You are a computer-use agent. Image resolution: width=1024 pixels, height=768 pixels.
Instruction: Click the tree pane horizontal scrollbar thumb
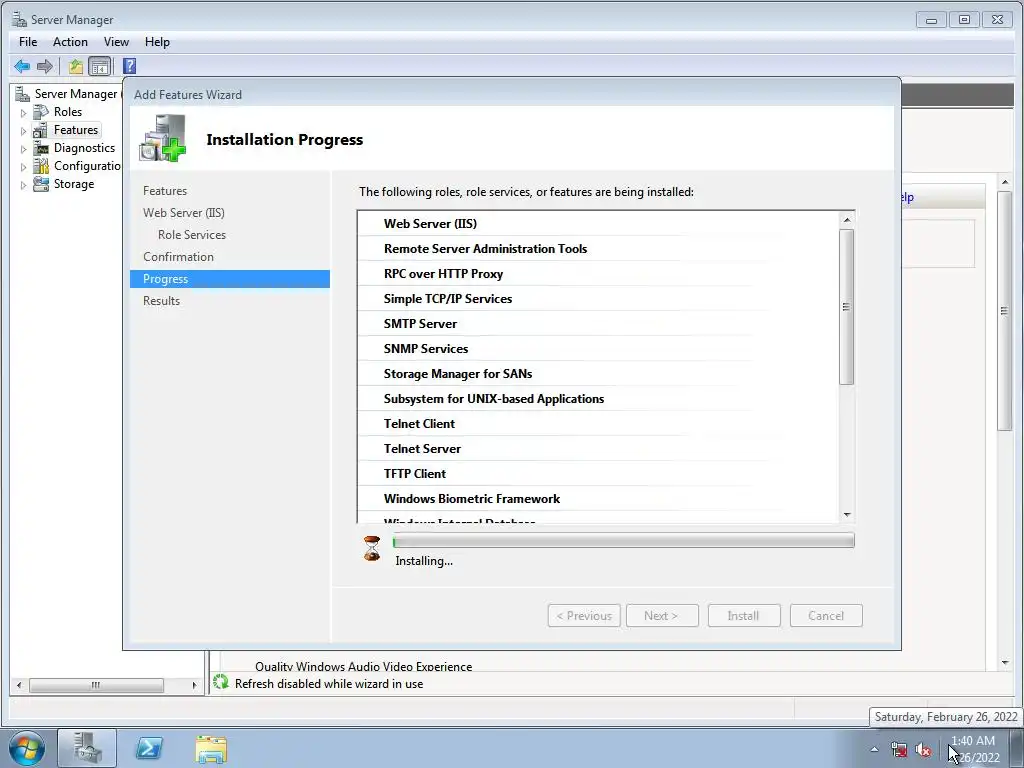click(x=96, y=685)
